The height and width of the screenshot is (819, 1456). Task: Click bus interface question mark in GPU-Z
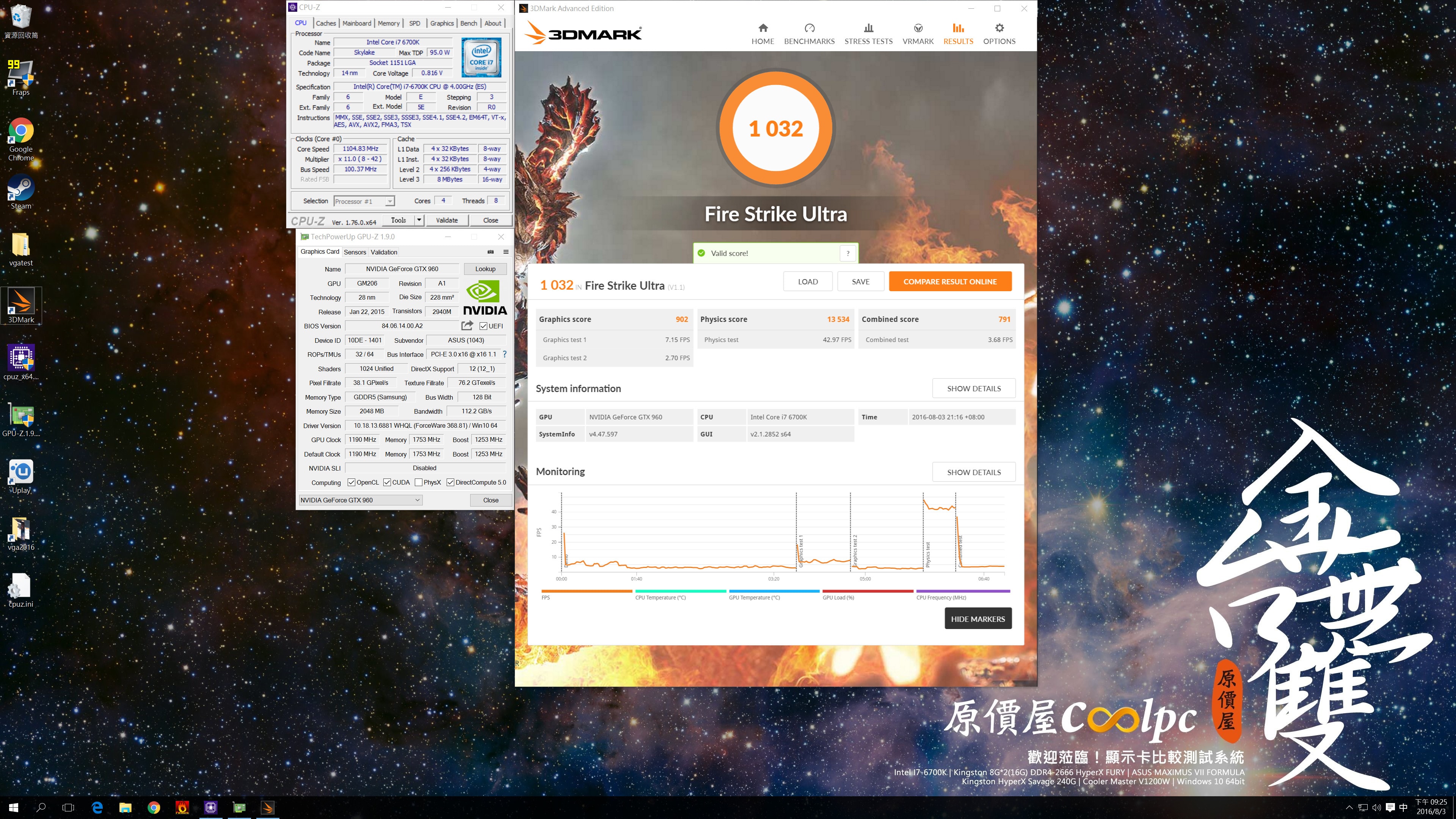505,355
